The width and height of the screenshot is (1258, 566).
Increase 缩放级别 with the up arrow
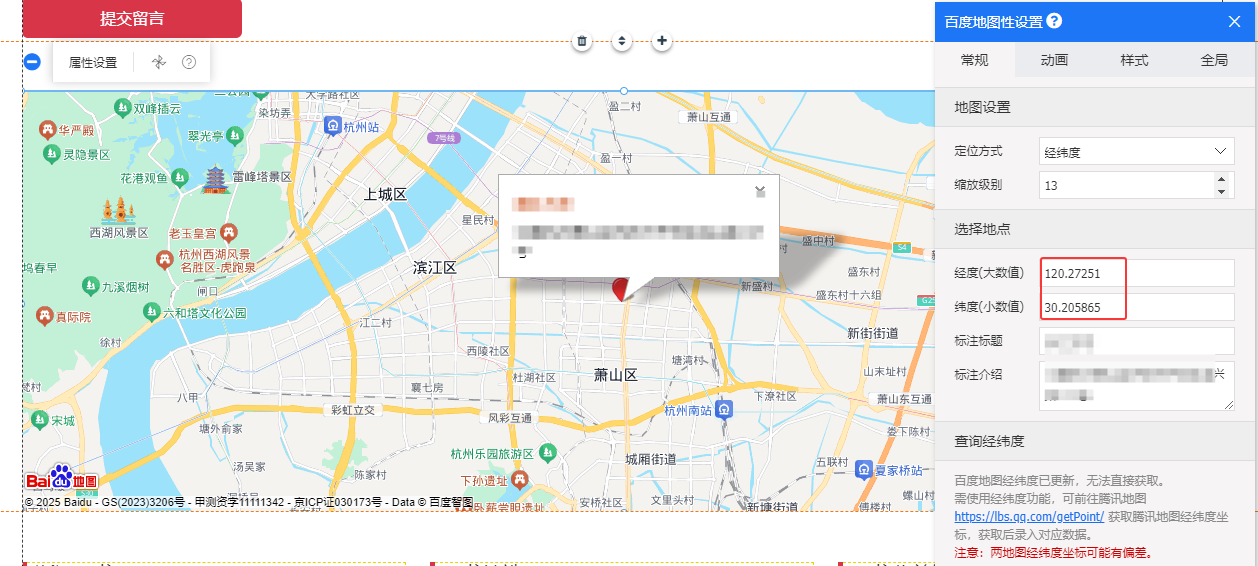pyautogui.click(x=1221, y=179)
